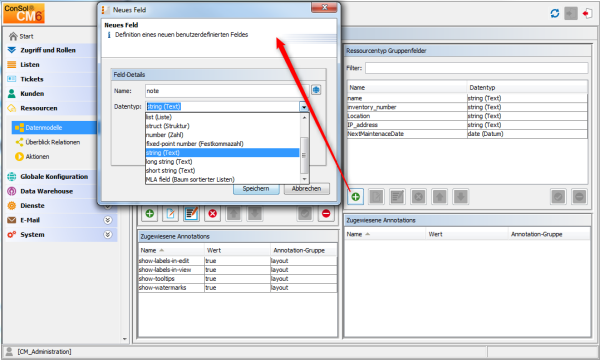Click the greyed delete icon in Ressourcentyp Gruppenfelder toolbar
The height and width of the screenshot is (360, 600).
pyautogui.click(x=419, y=197)
